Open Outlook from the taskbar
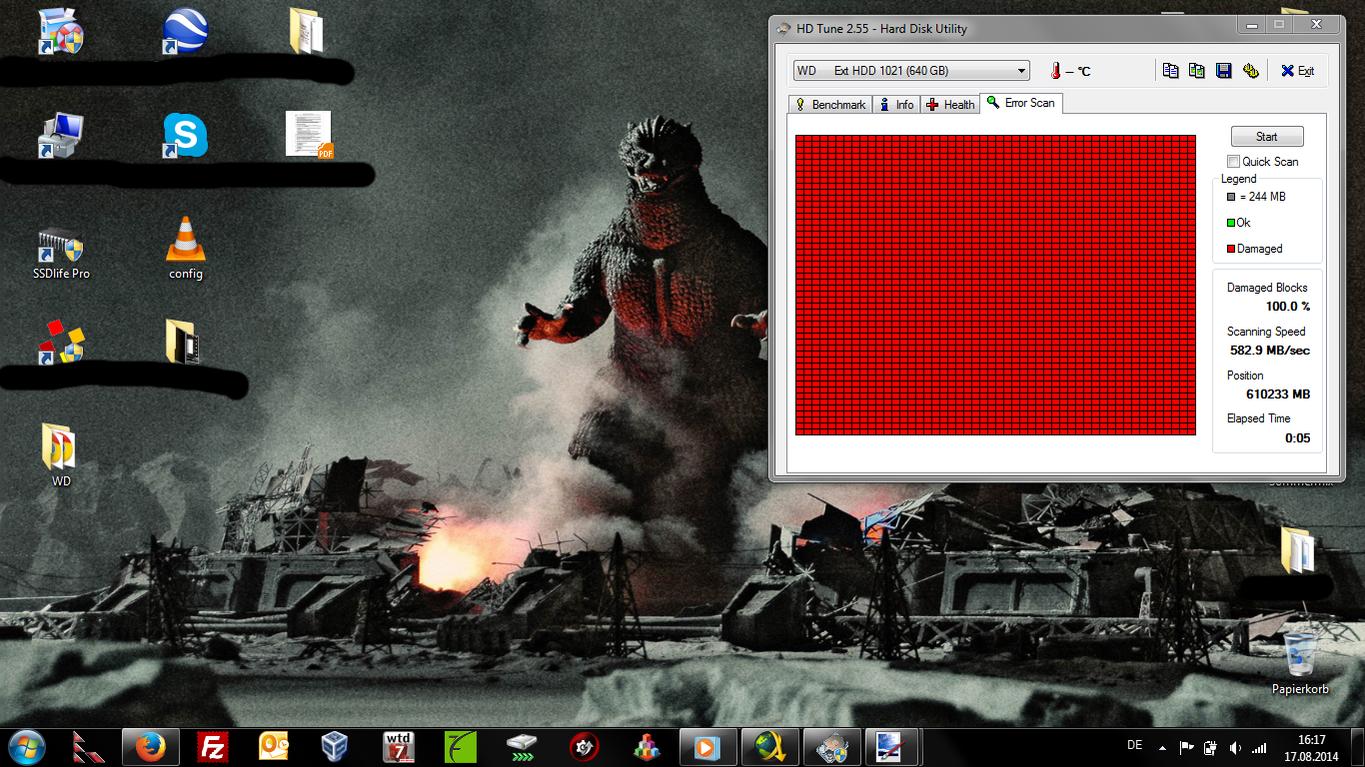The height and width of the screenshot is (767, 1365). [x=273, y=747]
